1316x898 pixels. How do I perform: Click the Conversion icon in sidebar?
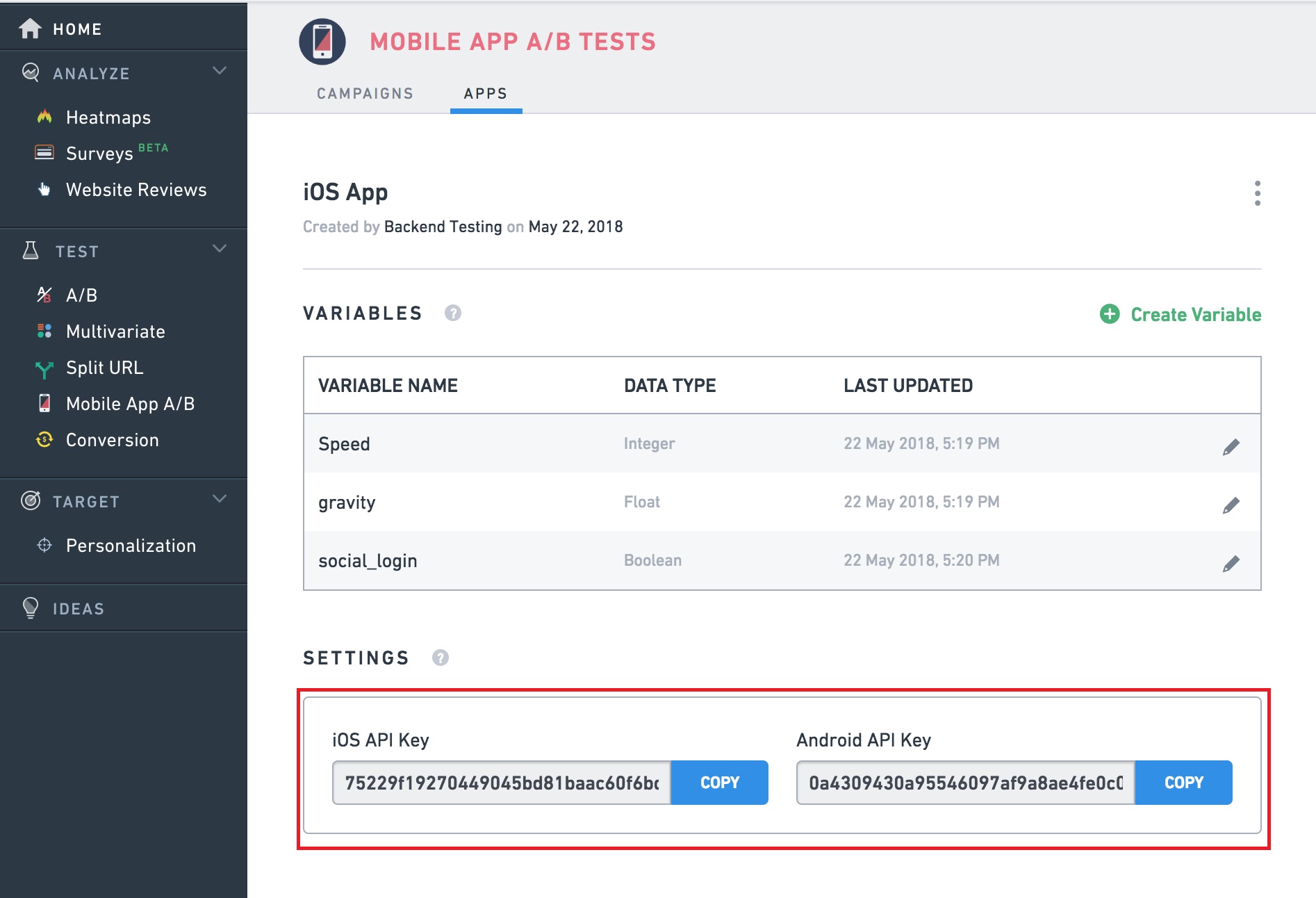[x=44, y=439]
